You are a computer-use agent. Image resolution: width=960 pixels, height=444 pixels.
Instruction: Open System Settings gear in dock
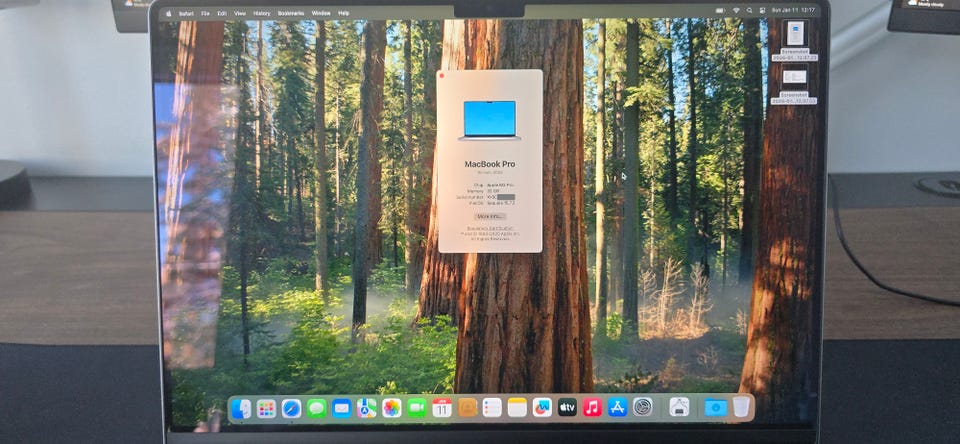click(x=643, y=407)
